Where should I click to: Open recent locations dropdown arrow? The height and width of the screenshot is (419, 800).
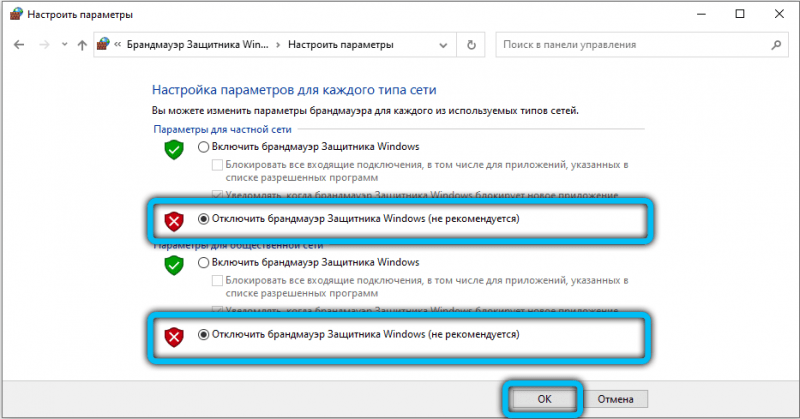point(64,45)
